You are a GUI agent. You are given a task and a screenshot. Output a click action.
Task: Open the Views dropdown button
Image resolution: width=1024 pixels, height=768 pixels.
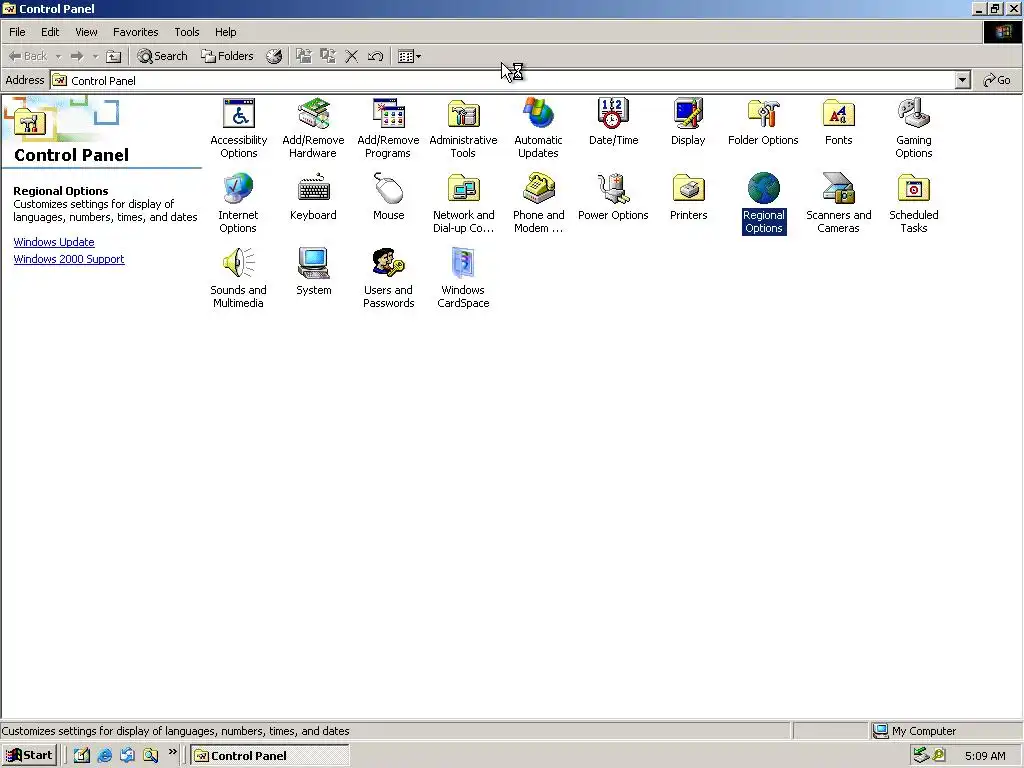pyautogui.click(x=409, y=56)
